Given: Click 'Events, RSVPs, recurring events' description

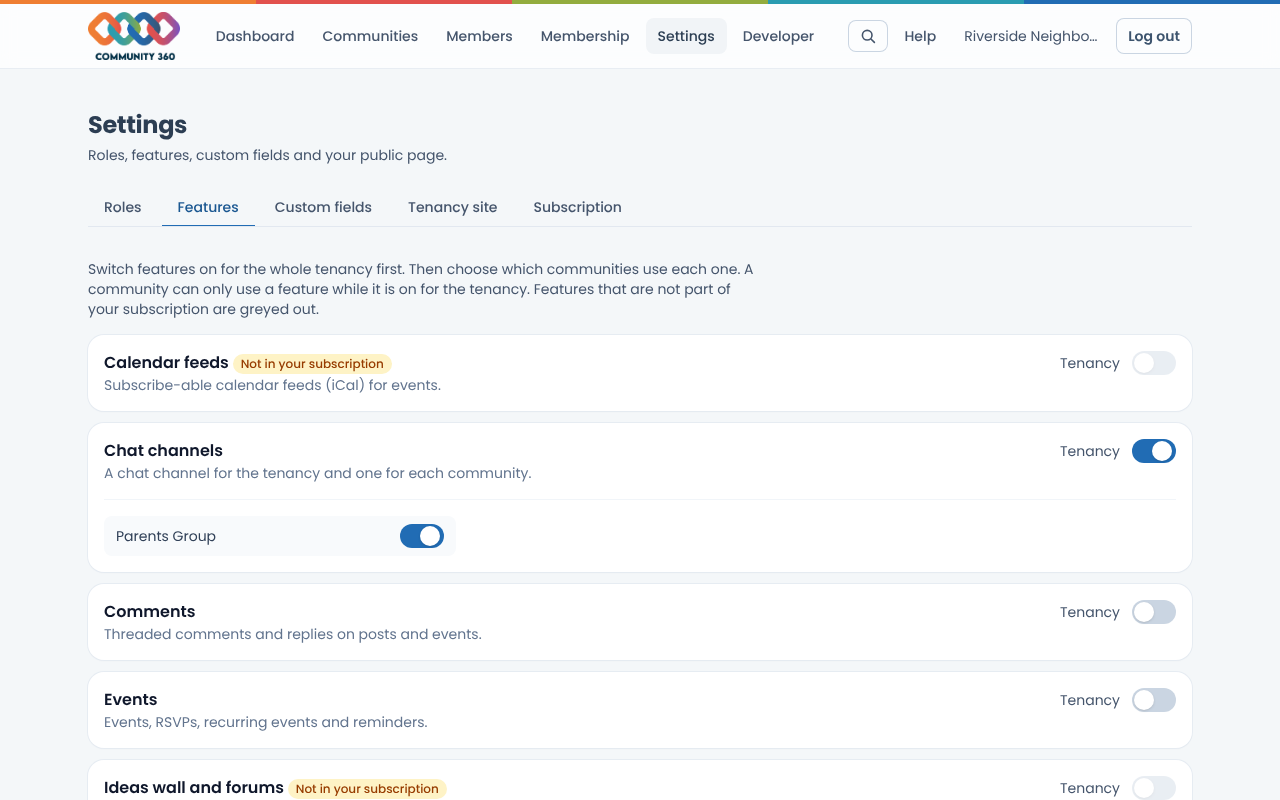Looking at the screenshot, I should click(266, 722).
